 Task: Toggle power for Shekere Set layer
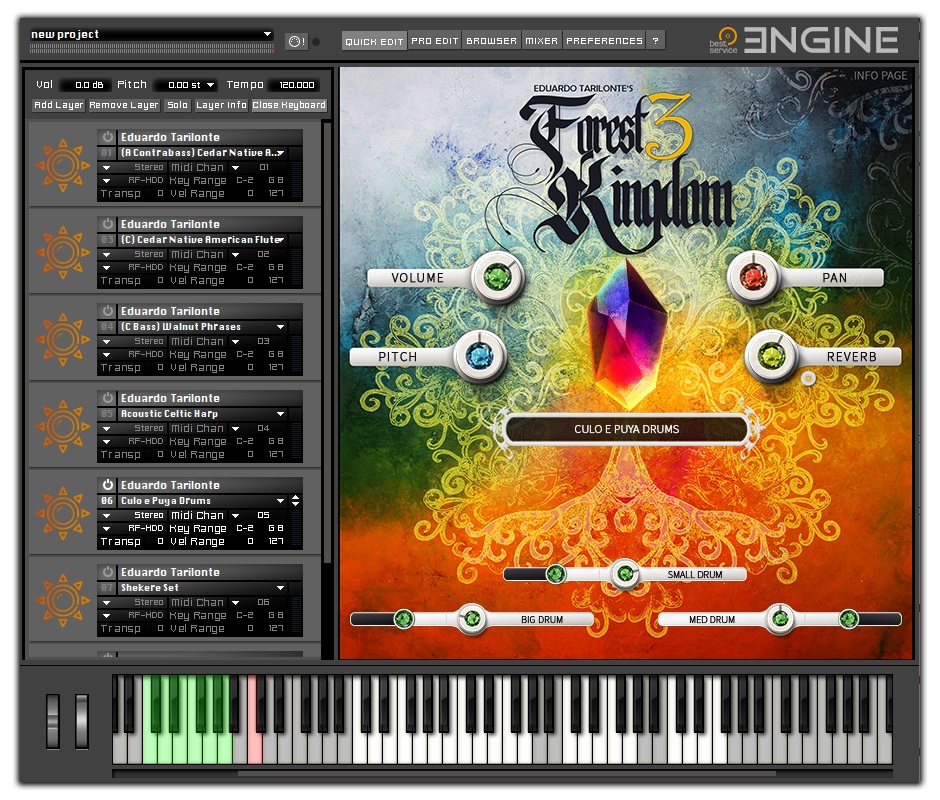pos(107,572)
